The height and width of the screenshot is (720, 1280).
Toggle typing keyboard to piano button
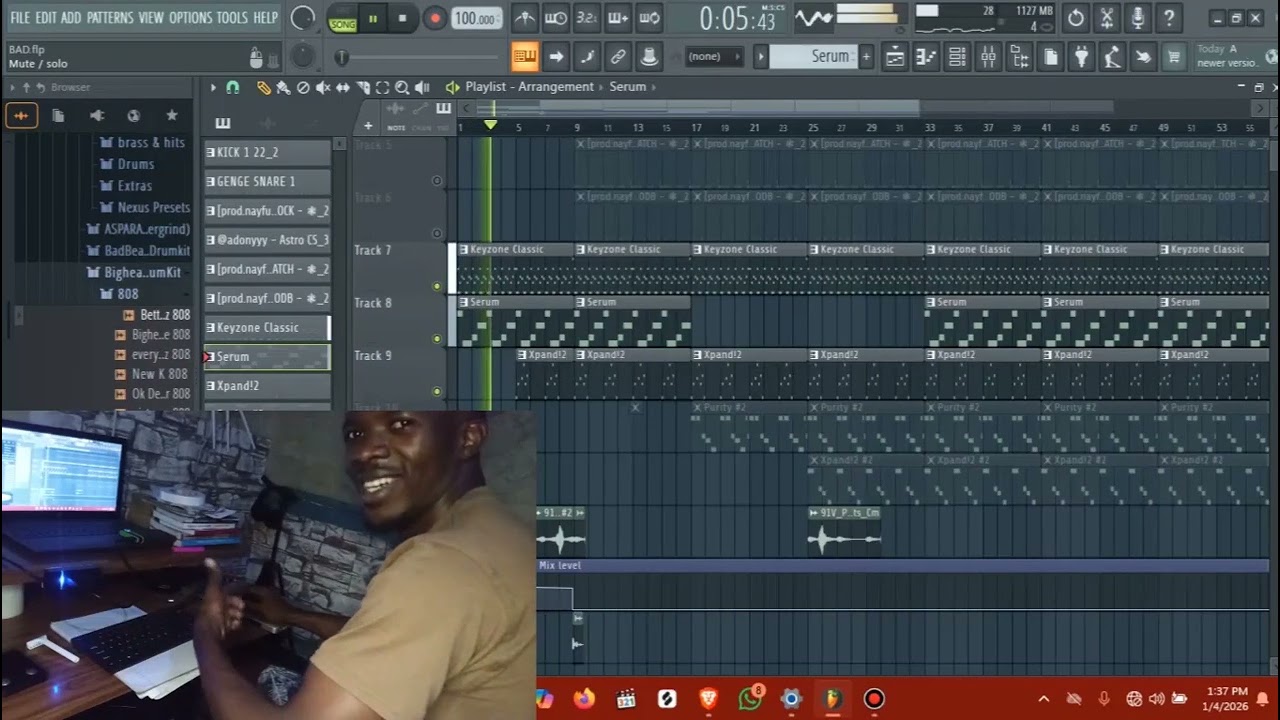(525, 57)
